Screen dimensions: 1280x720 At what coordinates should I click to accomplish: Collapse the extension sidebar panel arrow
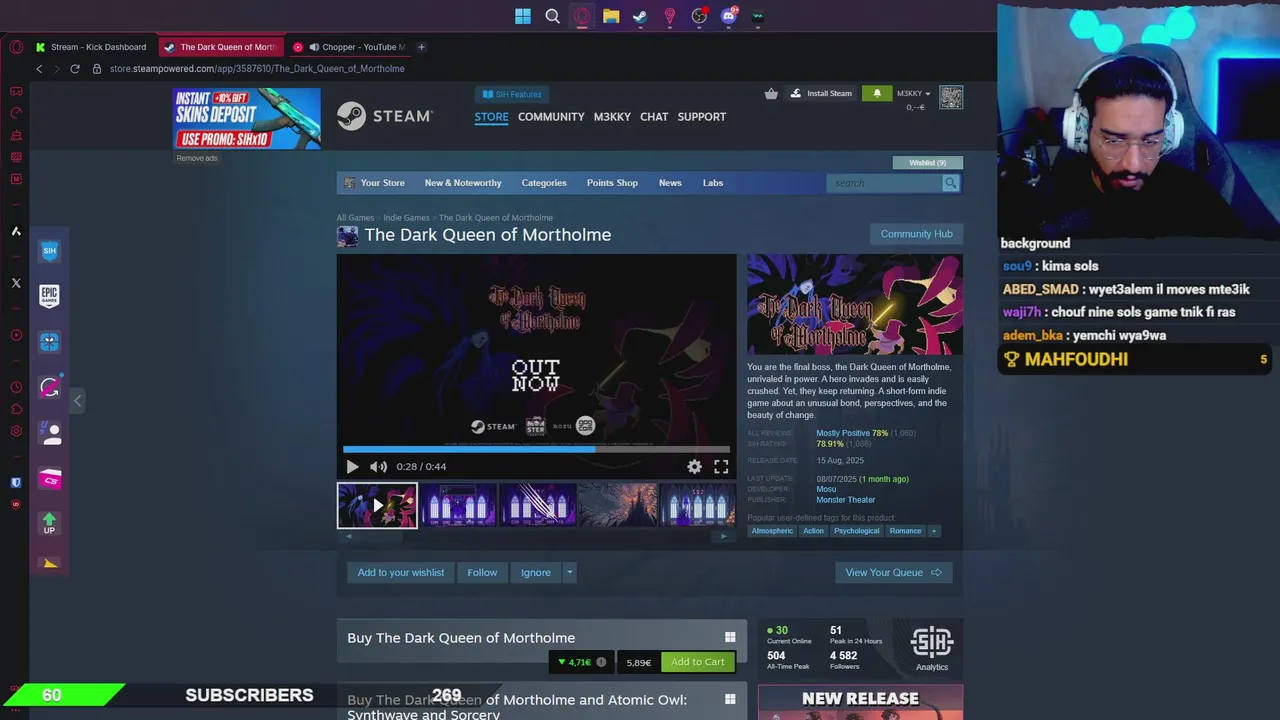[77, 401]
